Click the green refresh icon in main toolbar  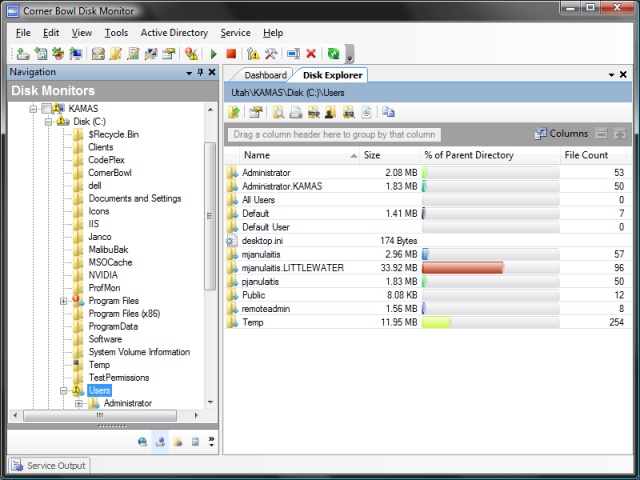(x=333, y=53)
